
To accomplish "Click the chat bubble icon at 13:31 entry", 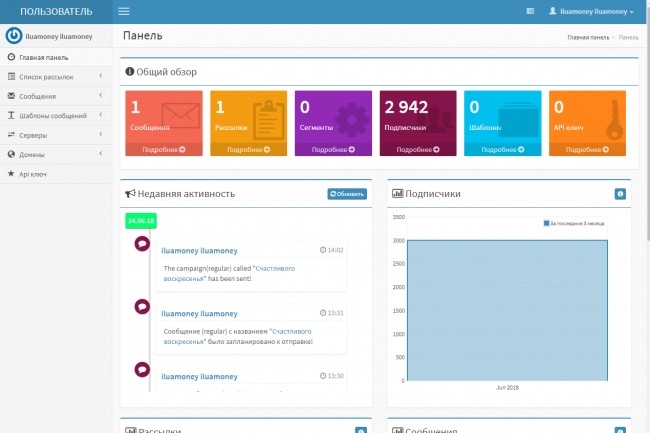I will 142,307.
